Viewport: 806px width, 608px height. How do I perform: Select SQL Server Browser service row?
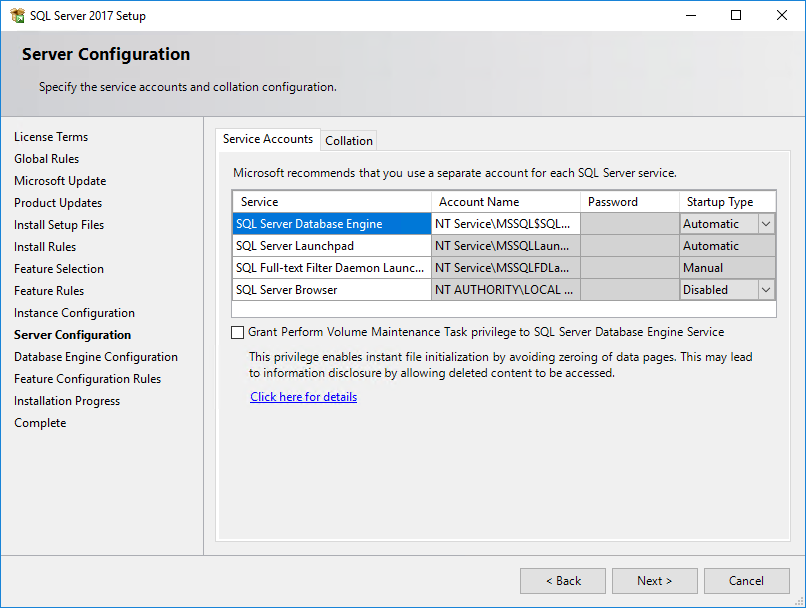click(x=332, y=290)
